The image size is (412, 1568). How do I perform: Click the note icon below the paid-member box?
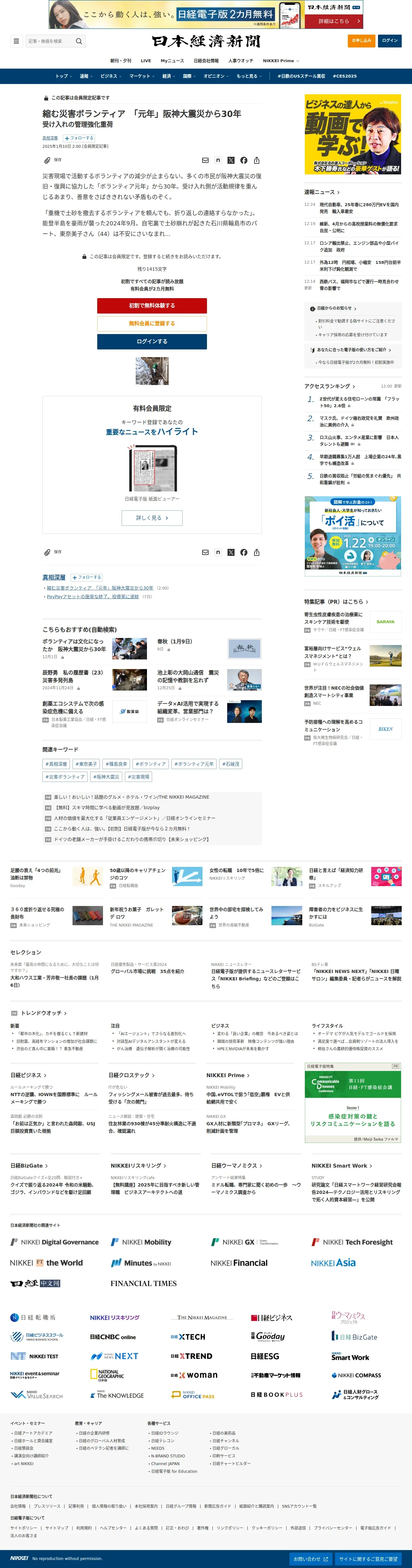click(218, 552)
